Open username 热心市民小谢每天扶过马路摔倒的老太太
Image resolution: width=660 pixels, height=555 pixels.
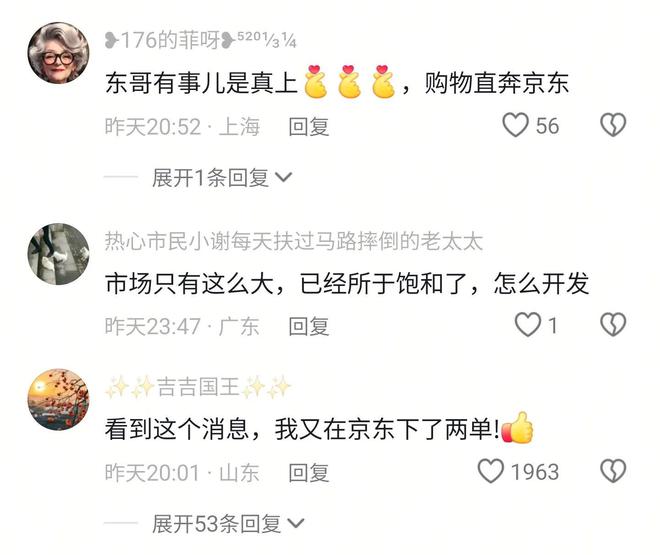[293, 242]
